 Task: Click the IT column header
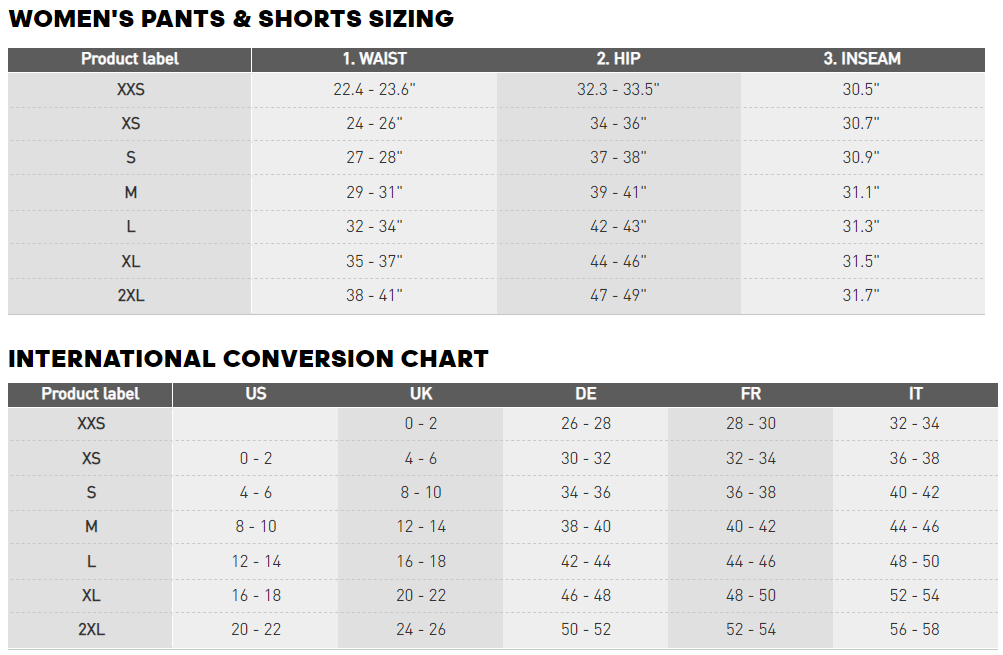click(915, 394)
